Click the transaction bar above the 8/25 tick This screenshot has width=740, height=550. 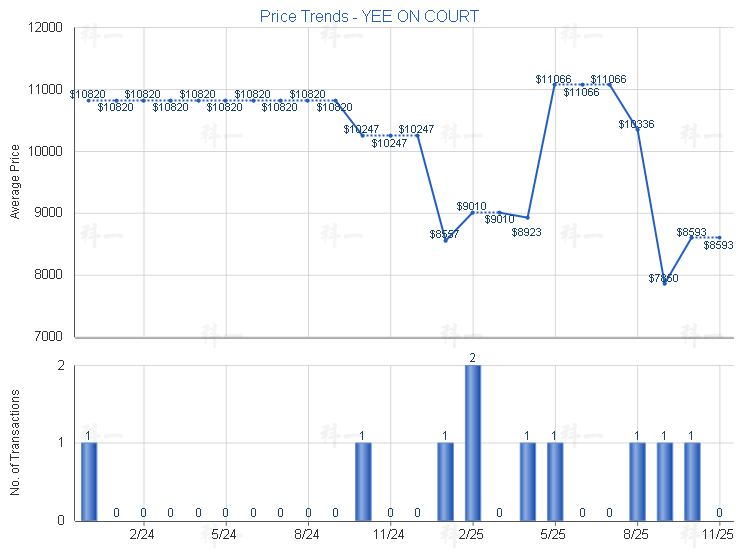pyautogui.click(x=637, y=480)
